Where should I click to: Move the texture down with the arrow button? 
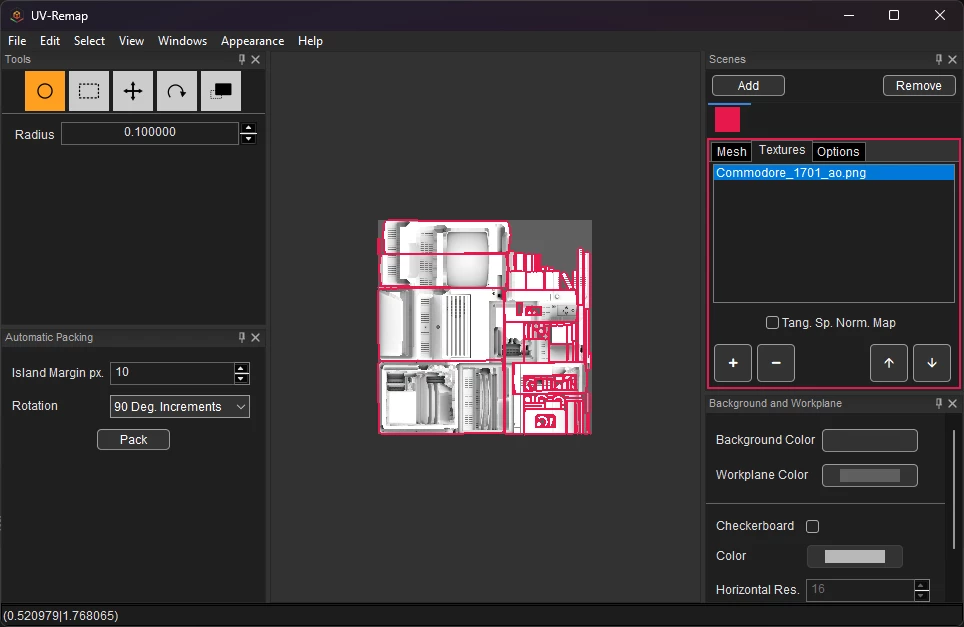click(932, 363)
